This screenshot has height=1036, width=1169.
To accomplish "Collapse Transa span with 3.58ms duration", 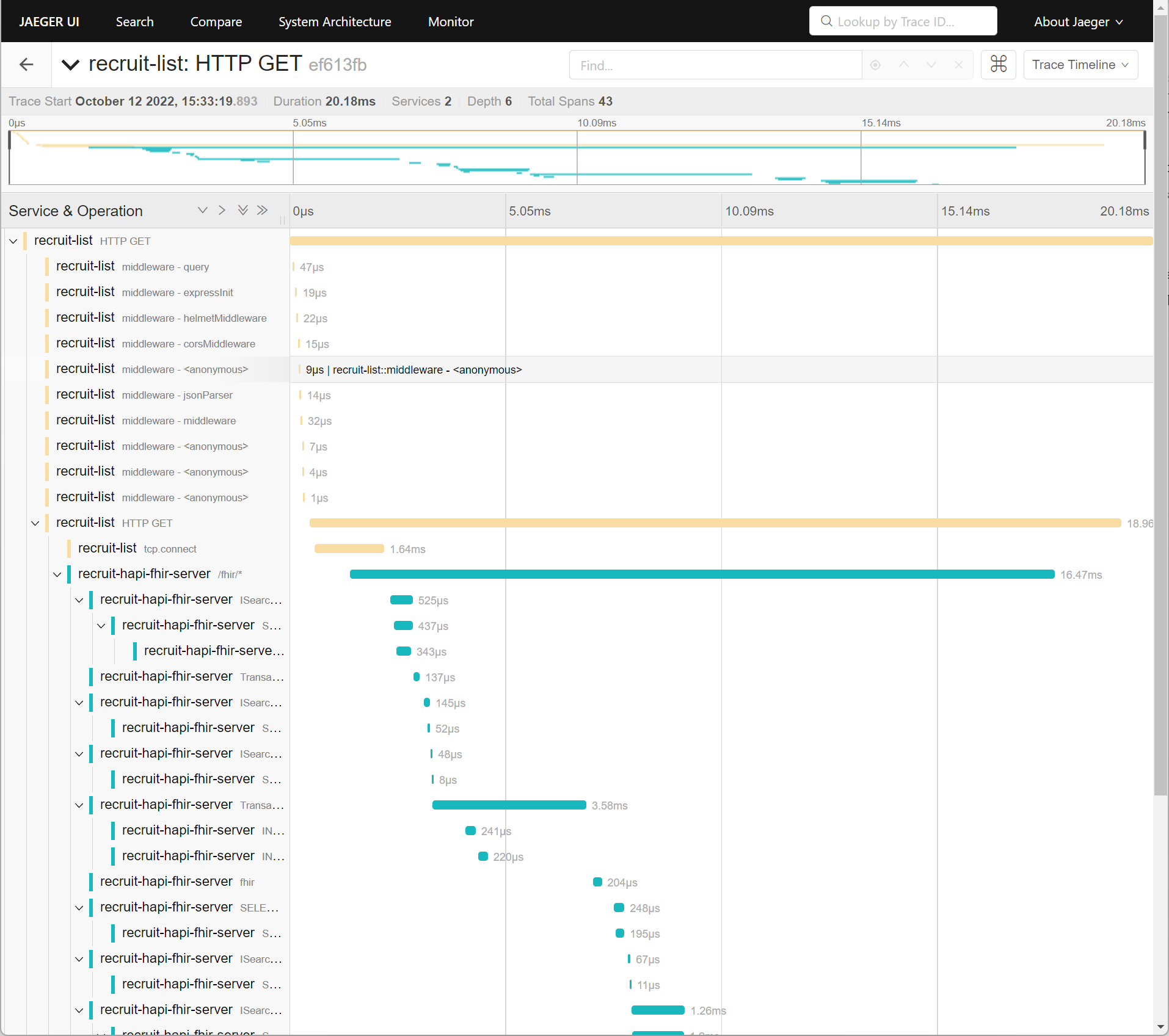I will coord(79,805).
